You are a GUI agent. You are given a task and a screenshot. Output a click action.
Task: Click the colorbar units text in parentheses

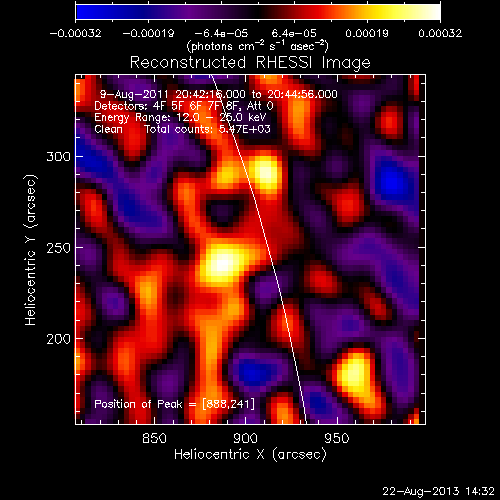(258, 46)
